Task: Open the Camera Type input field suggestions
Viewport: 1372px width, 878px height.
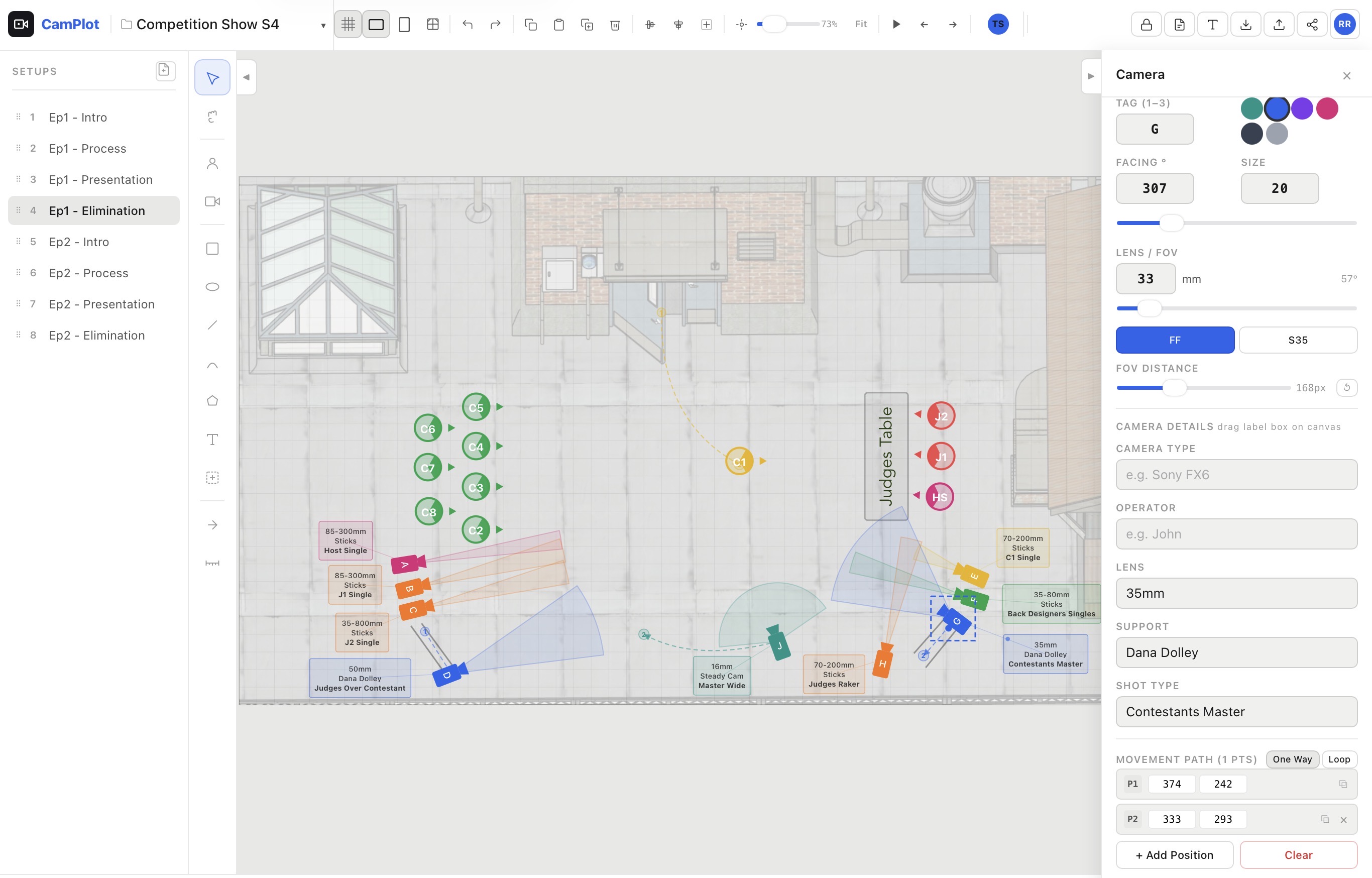Action: (x=1235, y=474)
